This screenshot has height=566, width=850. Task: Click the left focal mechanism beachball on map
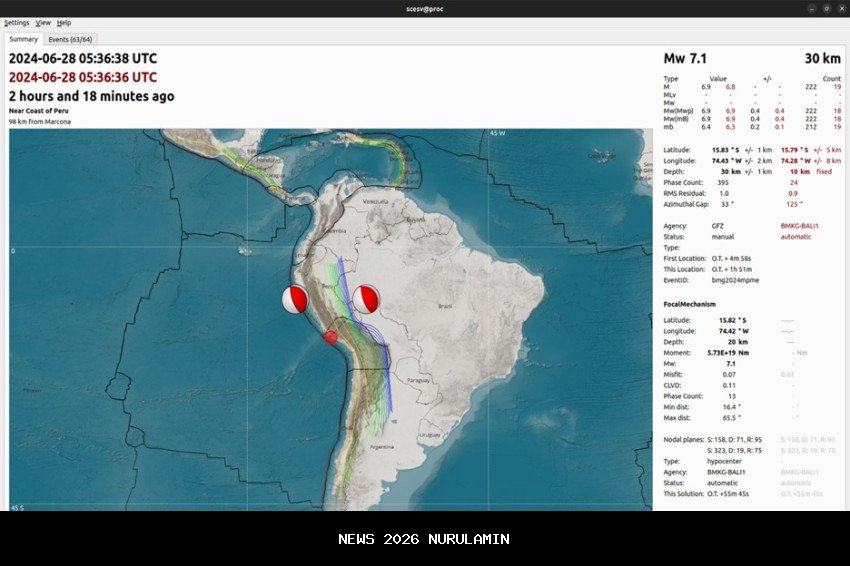[294, 299]
